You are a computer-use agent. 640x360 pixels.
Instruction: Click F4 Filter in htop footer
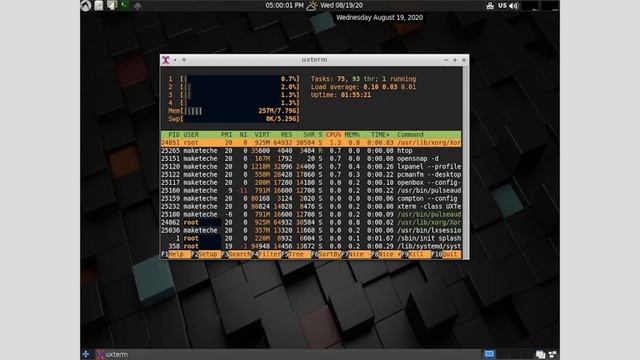coord(266,254)
